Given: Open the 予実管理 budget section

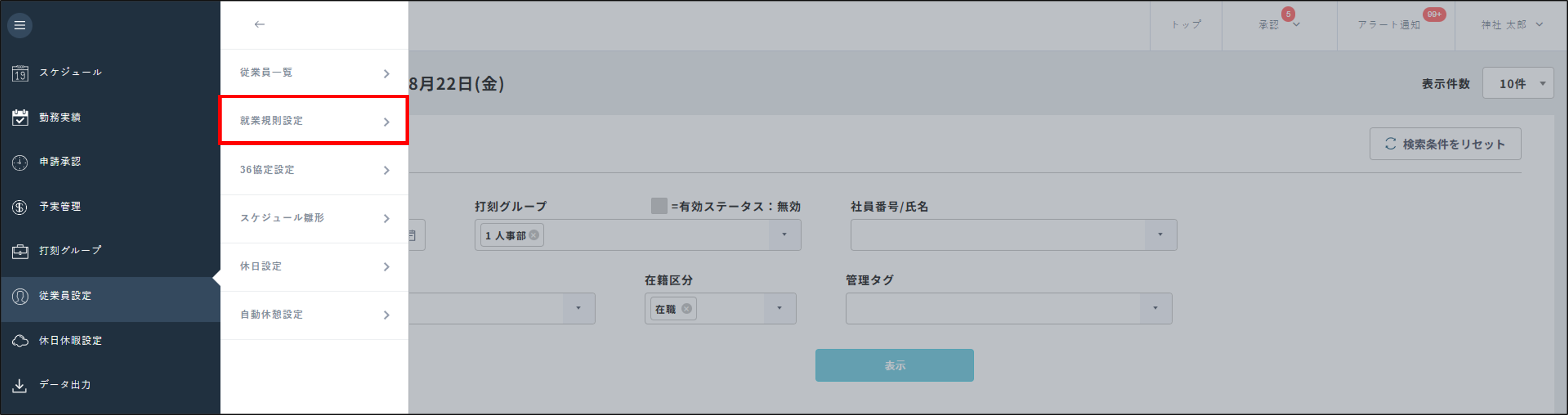Looking at the screenshot, I should [20, 206].
